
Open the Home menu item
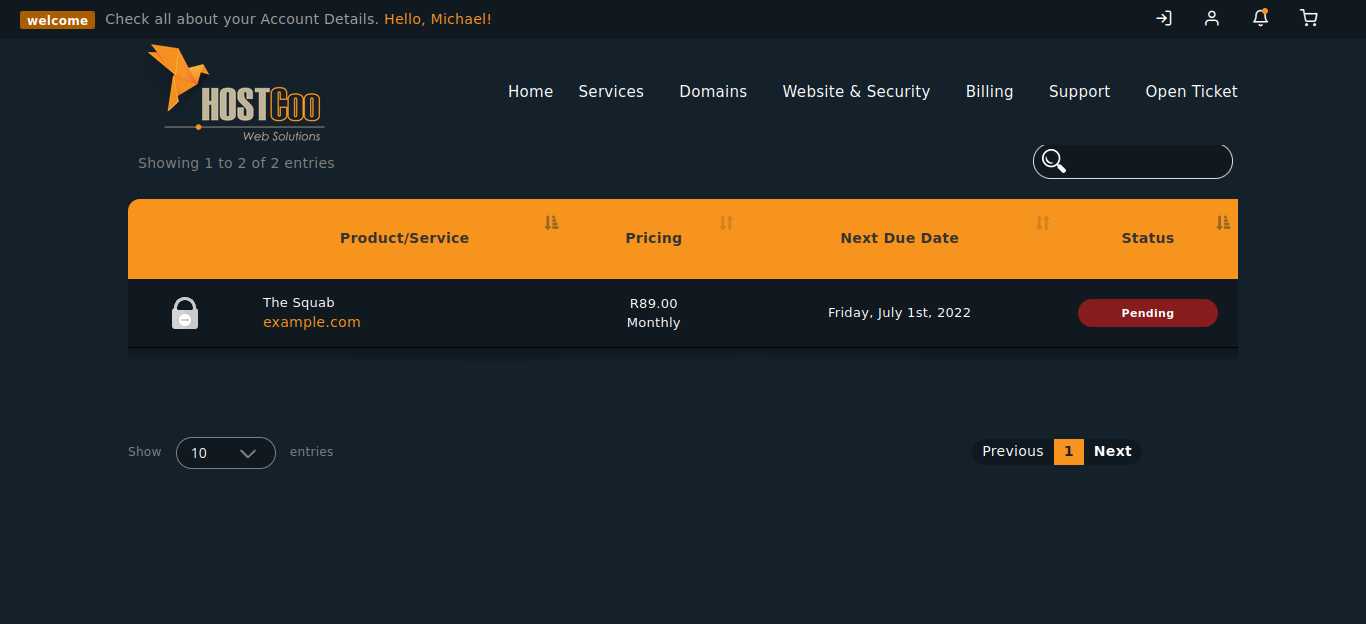530,91
